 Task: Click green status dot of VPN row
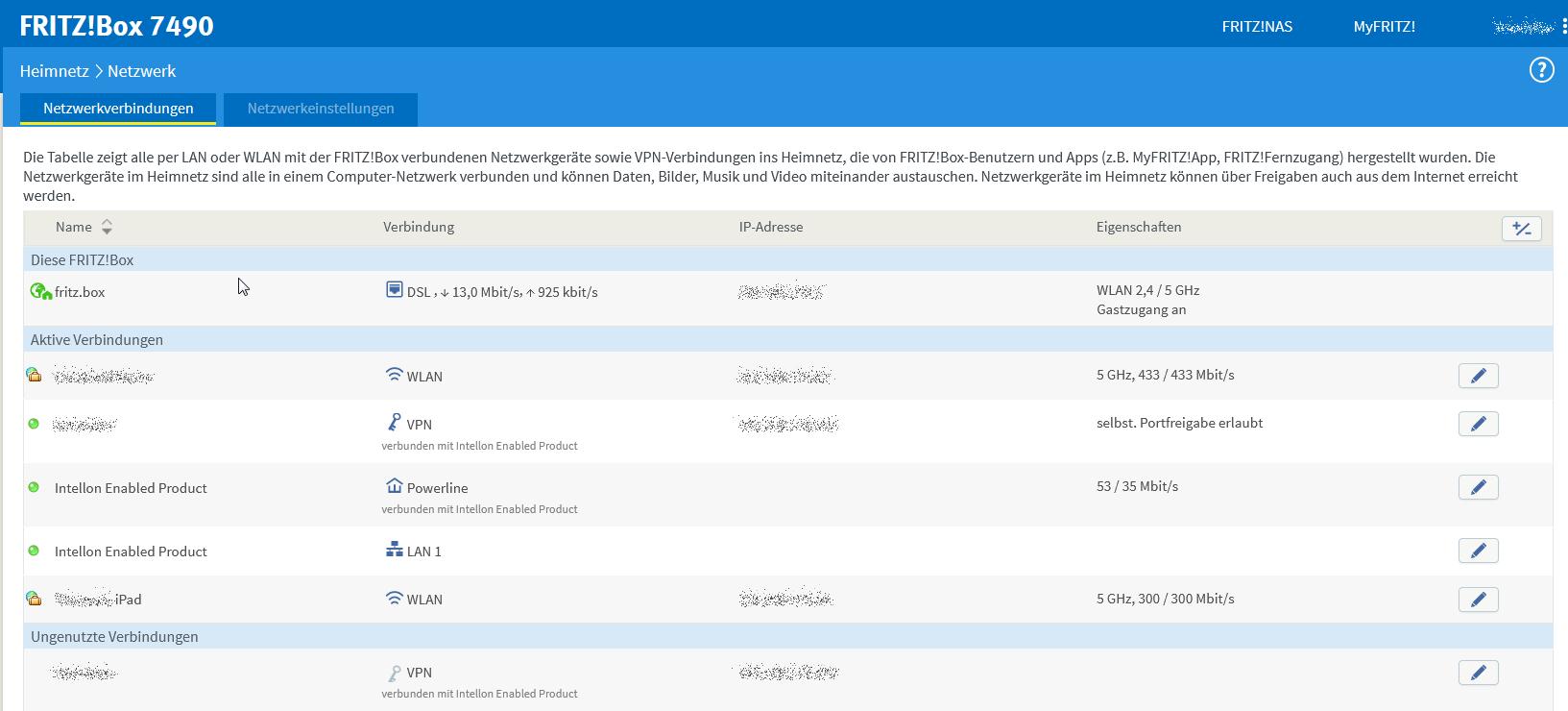(x=34, y=424)
